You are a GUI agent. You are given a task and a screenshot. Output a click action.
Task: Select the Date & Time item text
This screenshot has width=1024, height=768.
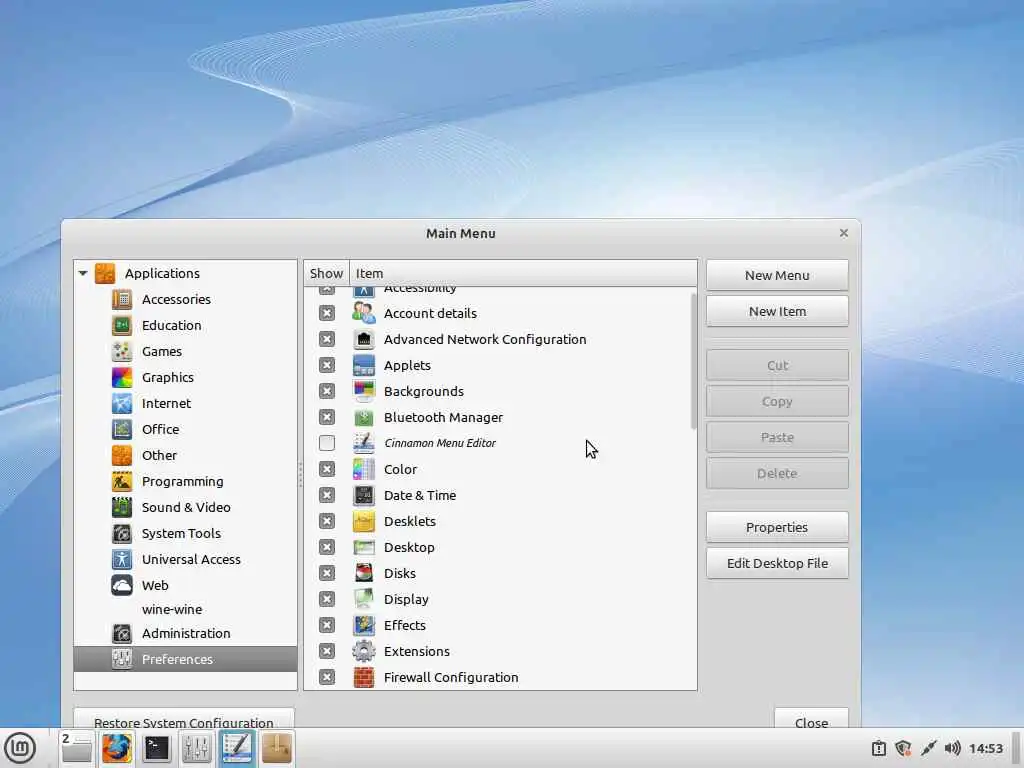[420, 495]
